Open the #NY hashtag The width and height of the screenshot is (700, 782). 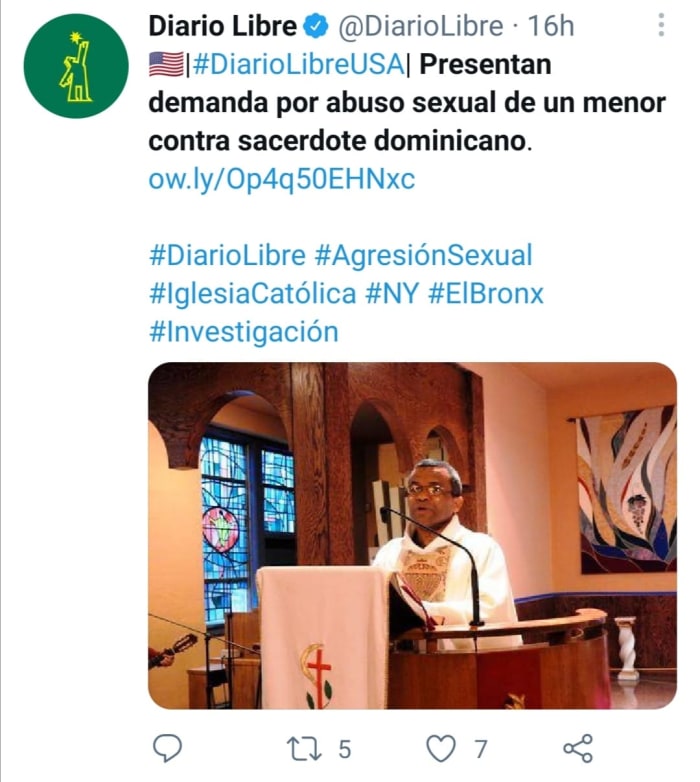pyautogui.click(x=392, y=294)
